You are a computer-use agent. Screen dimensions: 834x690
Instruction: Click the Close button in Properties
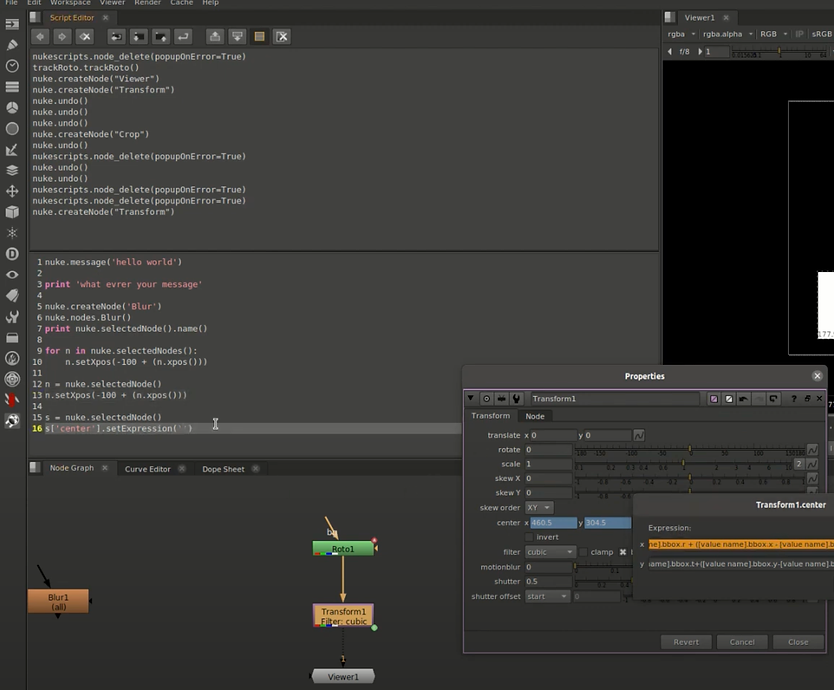click(798, 642)
